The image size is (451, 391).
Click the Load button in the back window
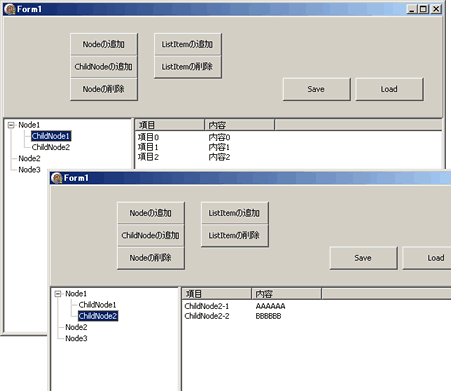click(389, 89)
